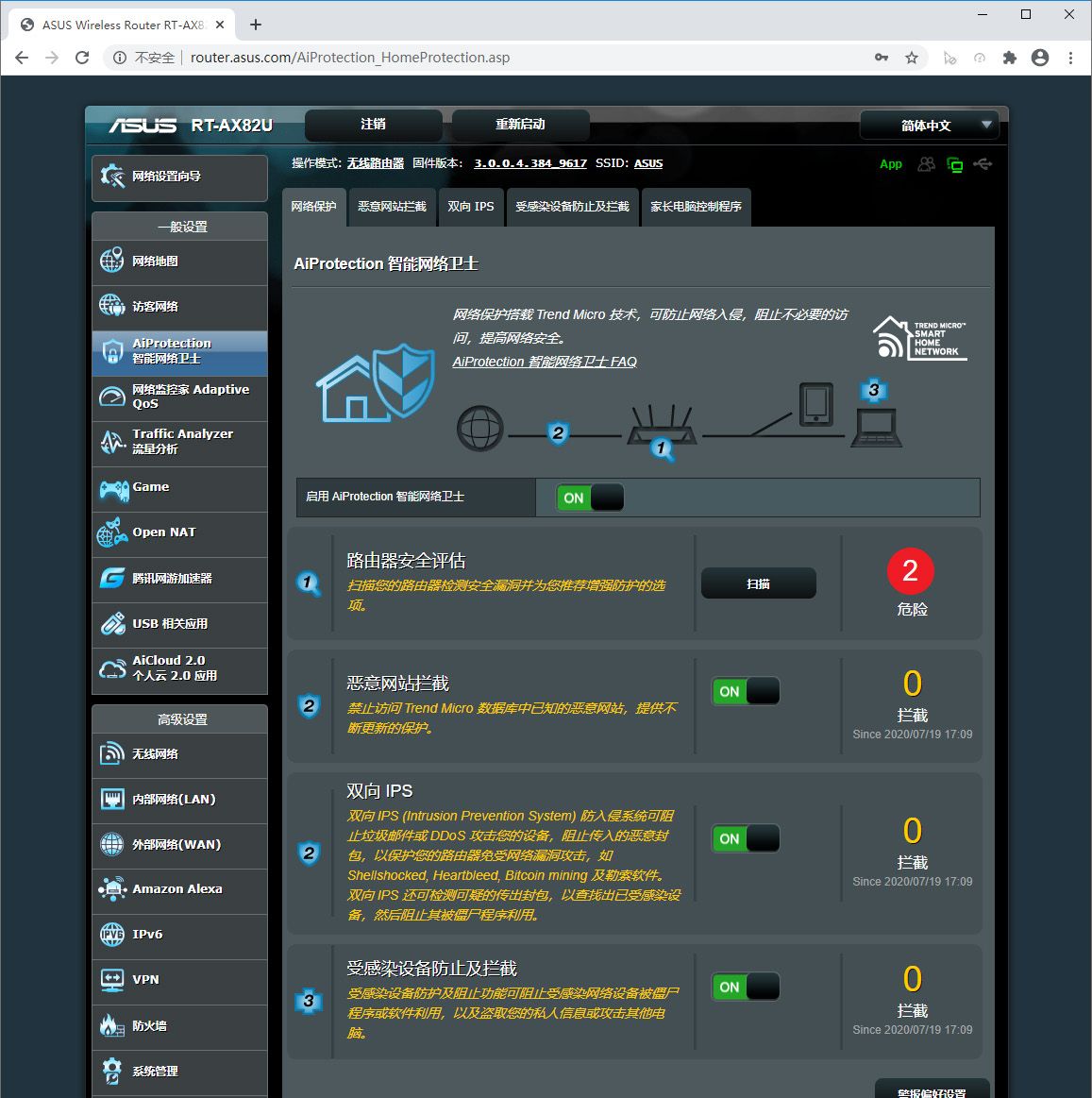The height and width of the screenshot is (1098, 1092).
Task: Open the client list icon near App label
Action: [926, 163]
